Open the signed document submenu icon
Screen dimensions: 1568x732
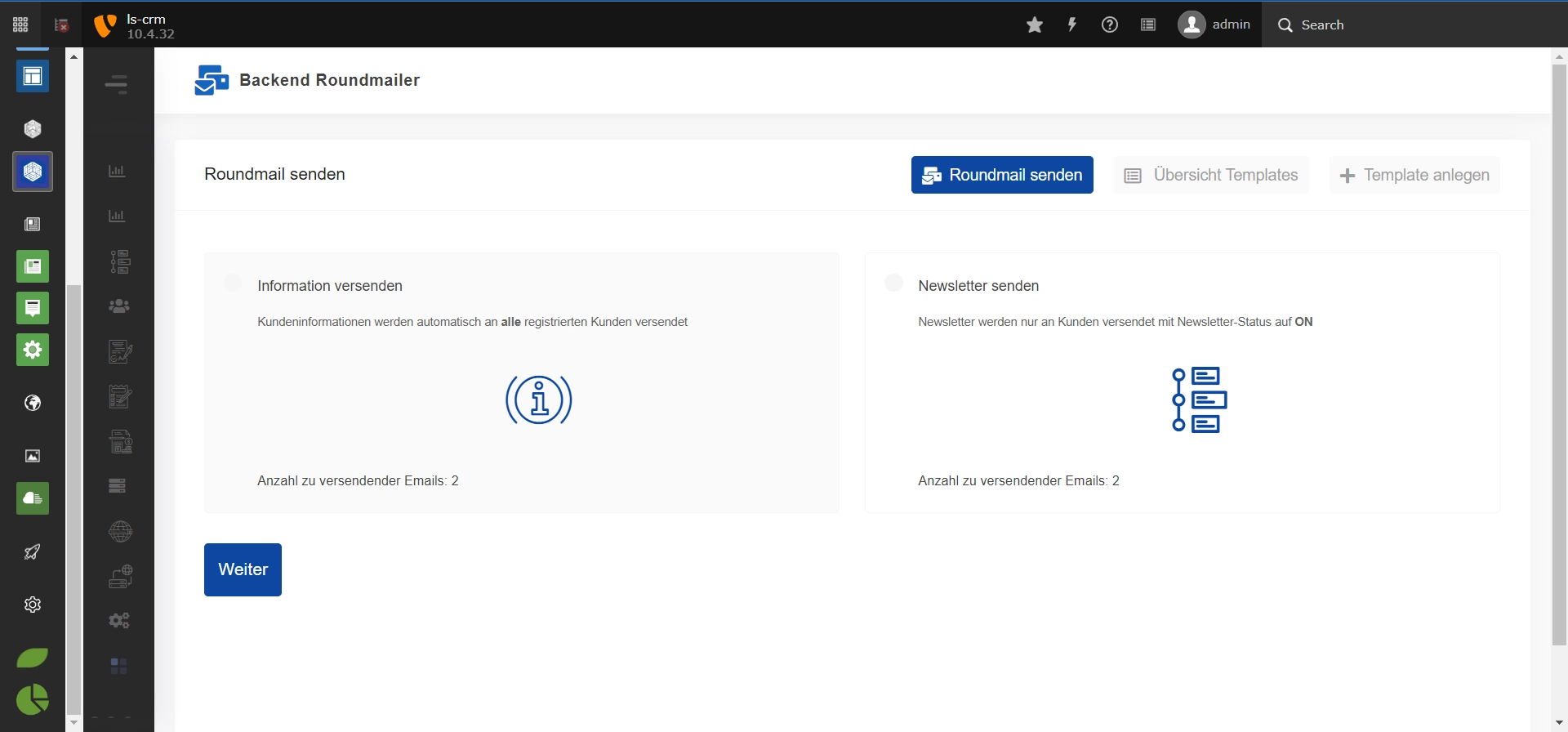[120, 351]
